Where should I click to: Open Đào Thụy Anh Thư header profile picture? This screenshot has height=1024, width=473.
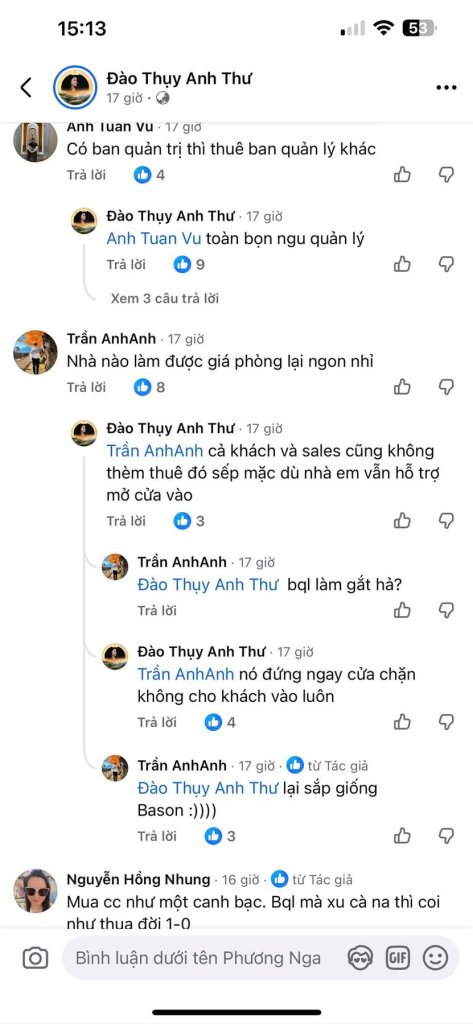tap(75, 87)
